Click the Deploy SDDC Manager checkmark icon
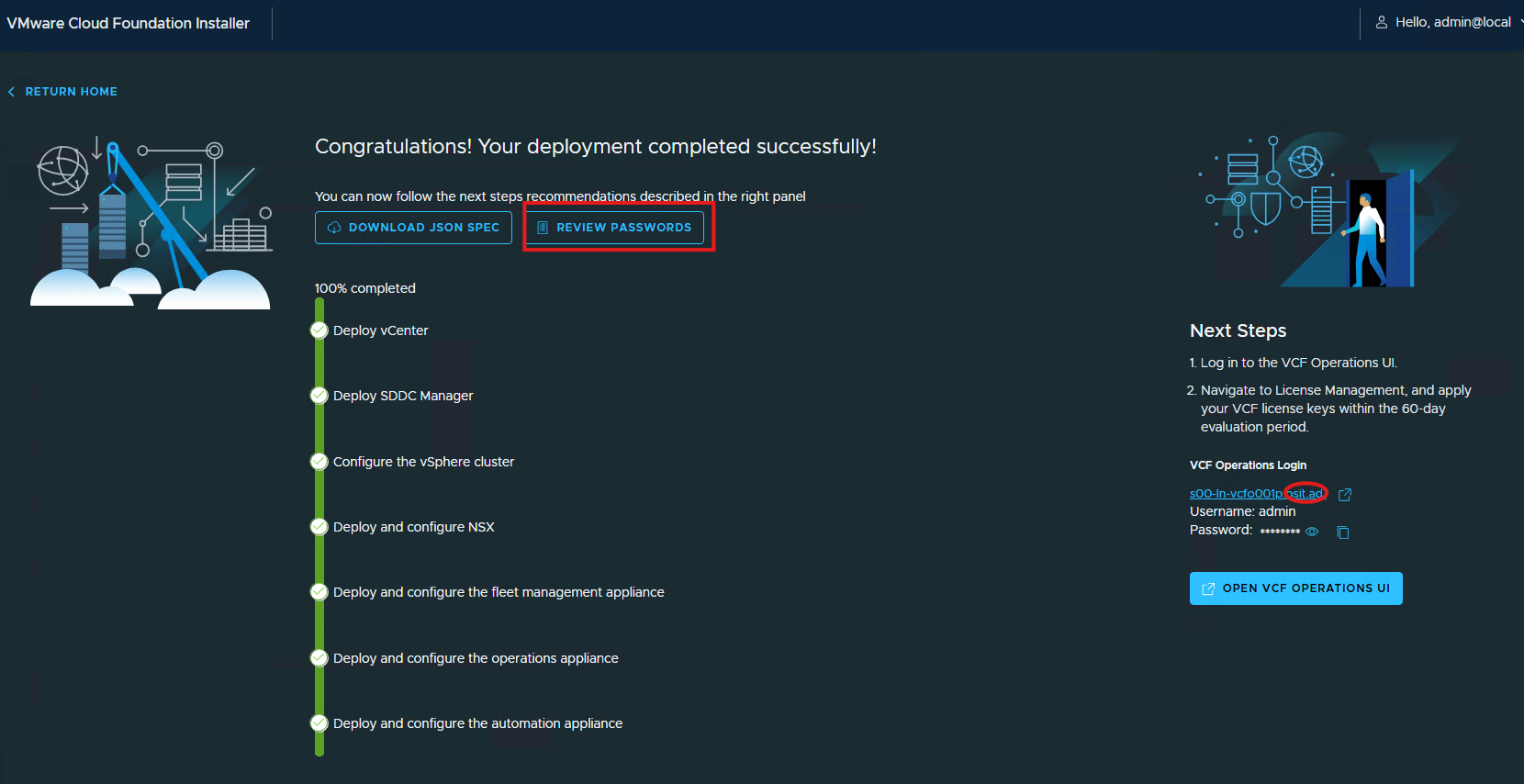Viewport: 1524px width, 784px height. click(319, 396)
